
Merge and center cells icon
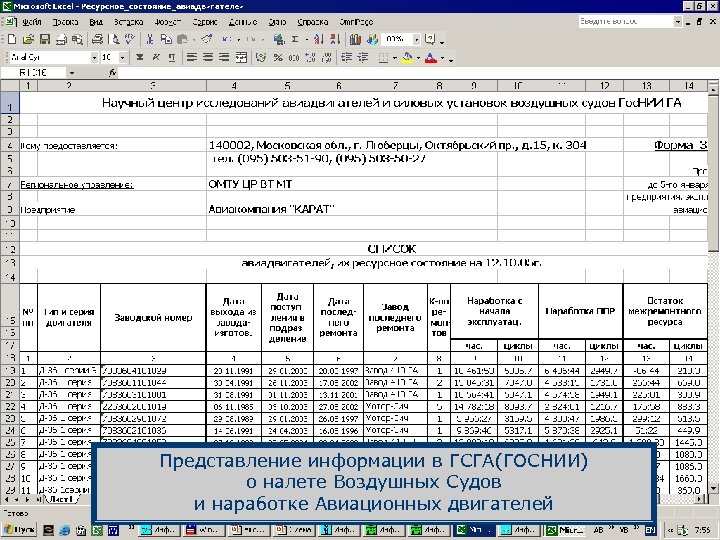tap(241, 57)
